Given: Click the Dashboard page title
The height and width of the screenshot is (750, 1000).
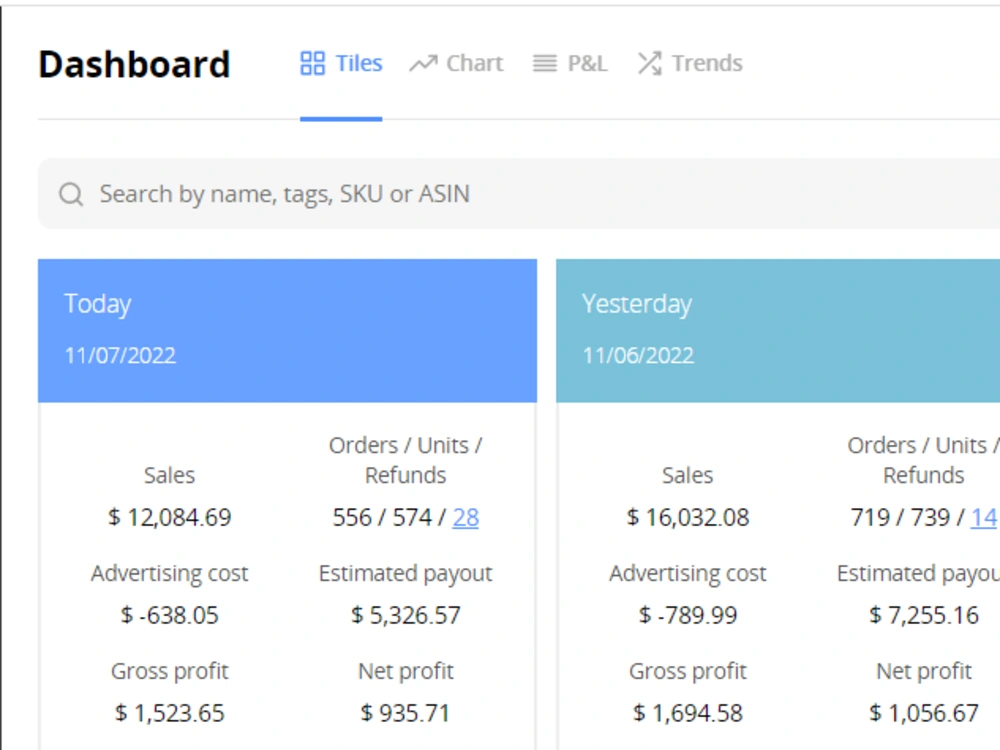Looking at the screenshot, I should [x=134, y=64].
